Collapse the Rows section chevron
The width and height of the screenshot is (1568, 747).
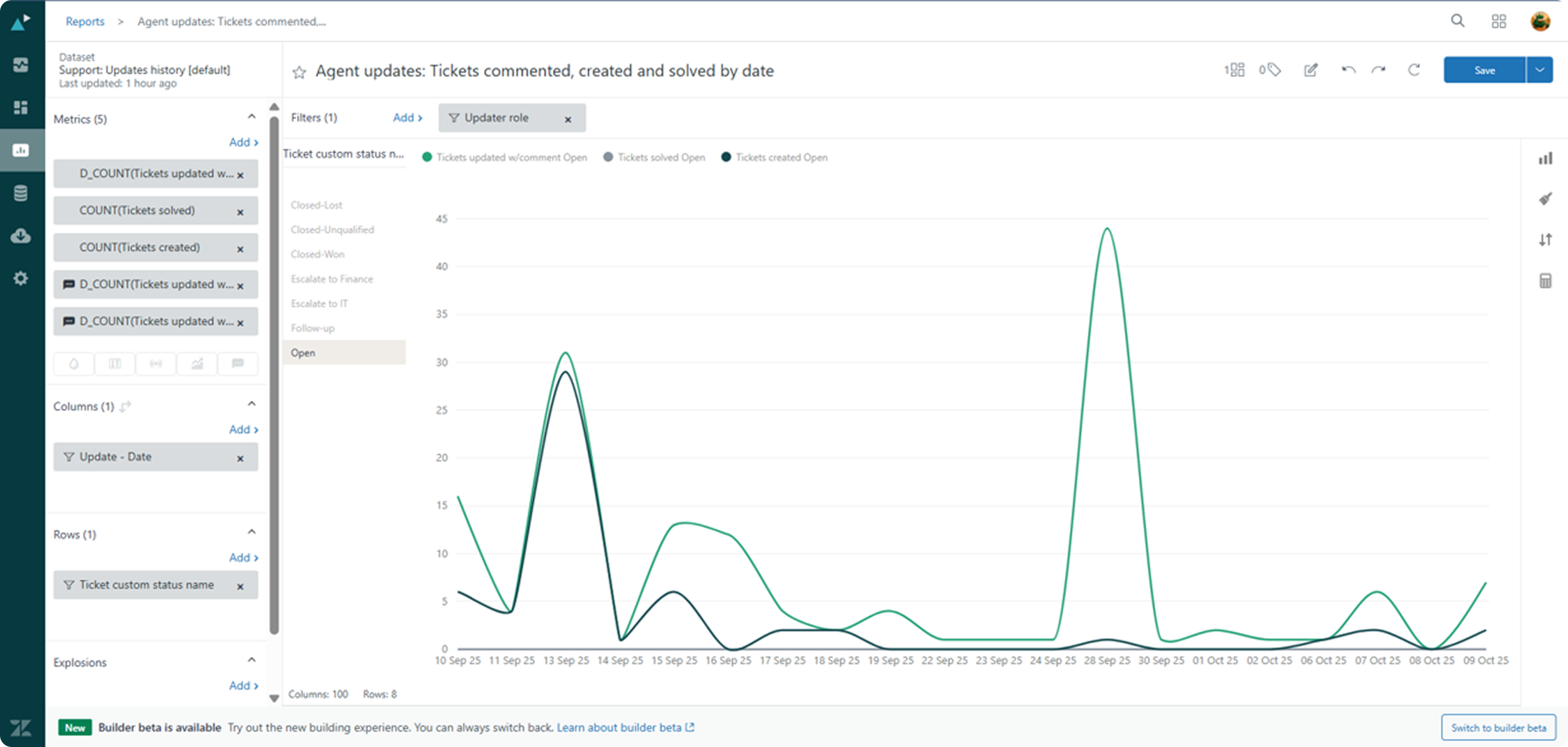click(251, 532)
